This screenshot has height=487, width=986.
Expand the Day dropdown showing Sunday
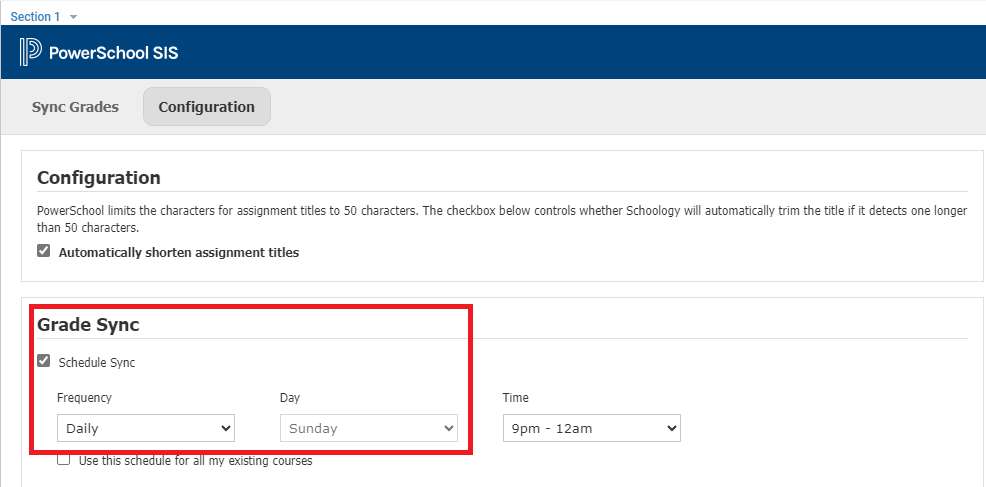click(368, 428)
